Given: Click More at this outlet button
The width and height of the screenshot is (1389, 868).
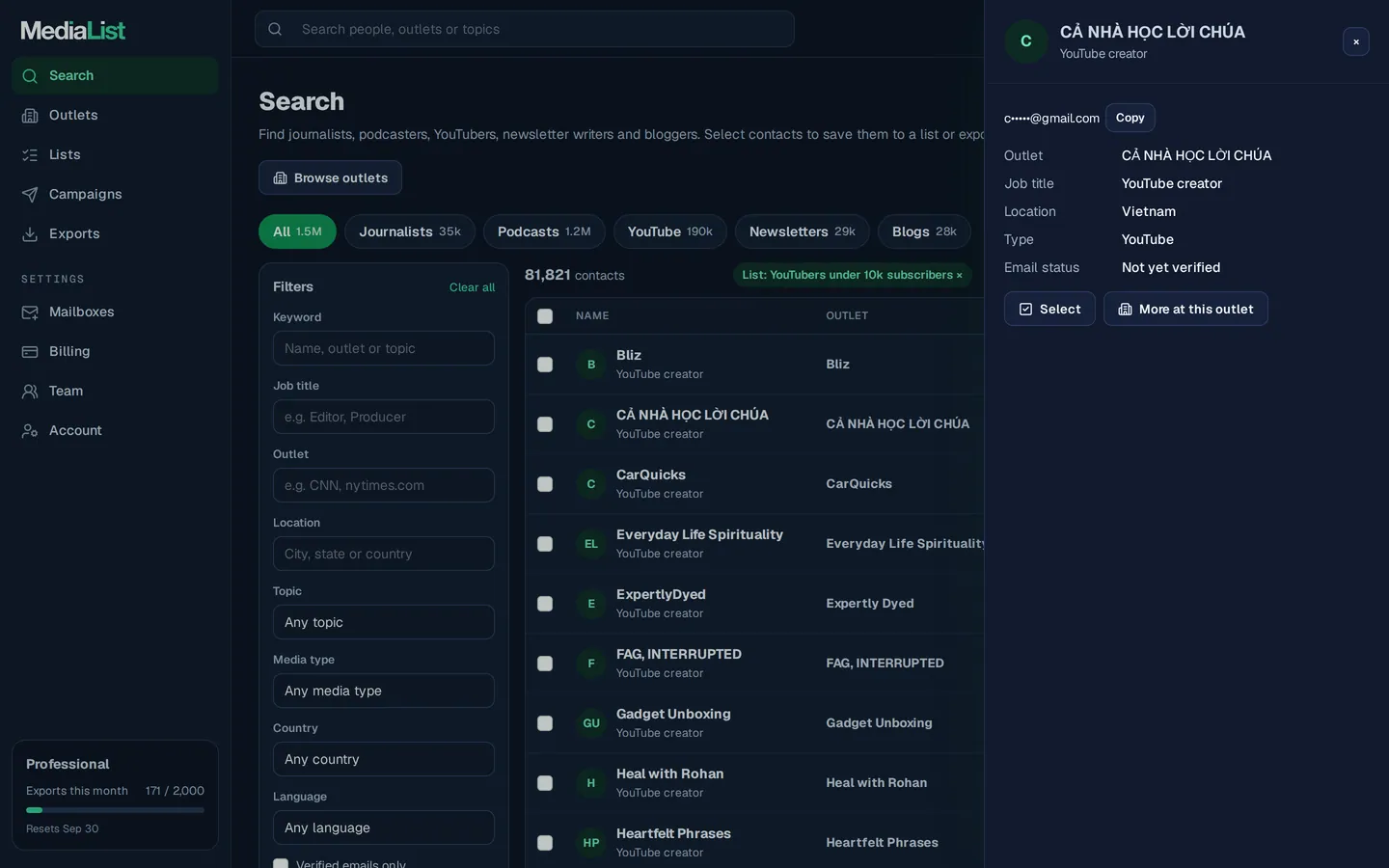Looking at the screenshot, I should tap(1185, 309).
